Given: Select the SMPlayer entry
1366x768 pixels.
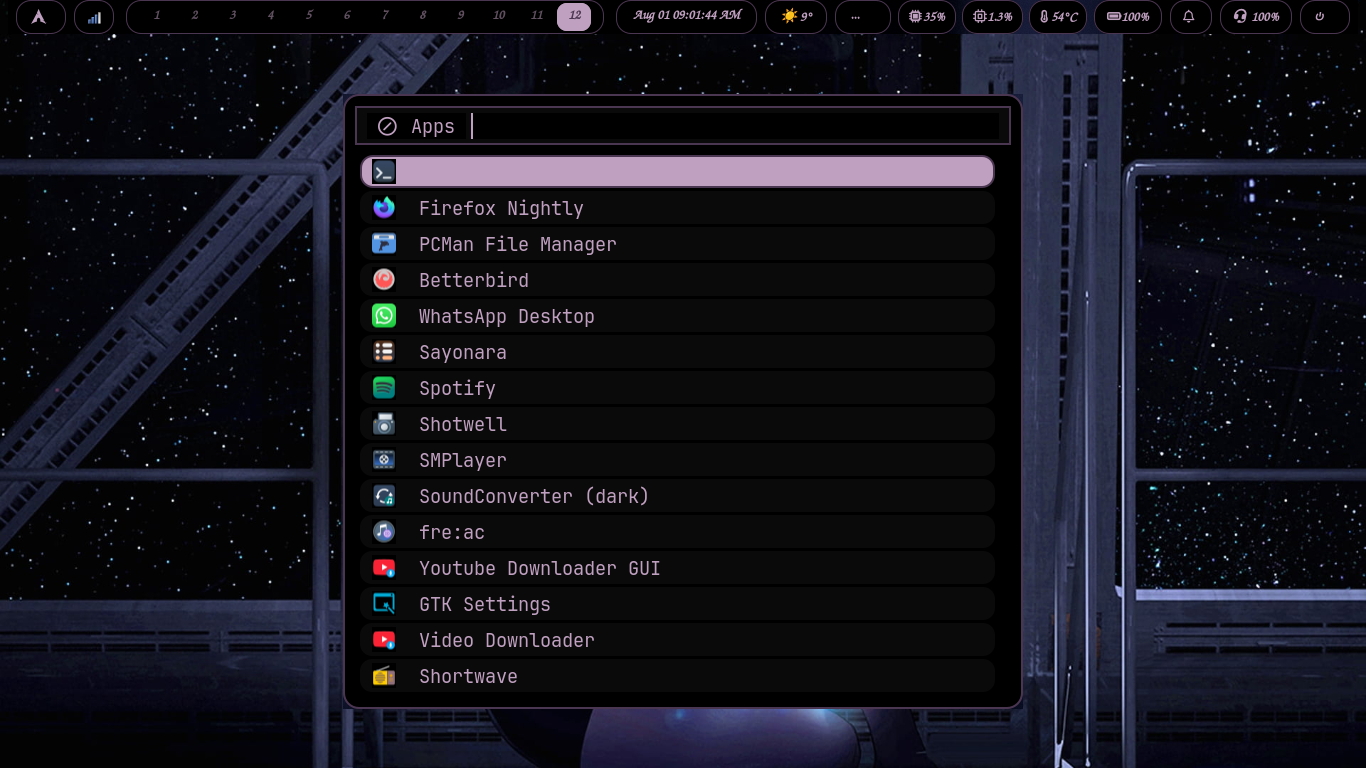Looking at the screenshot, I should click(678, 460).
